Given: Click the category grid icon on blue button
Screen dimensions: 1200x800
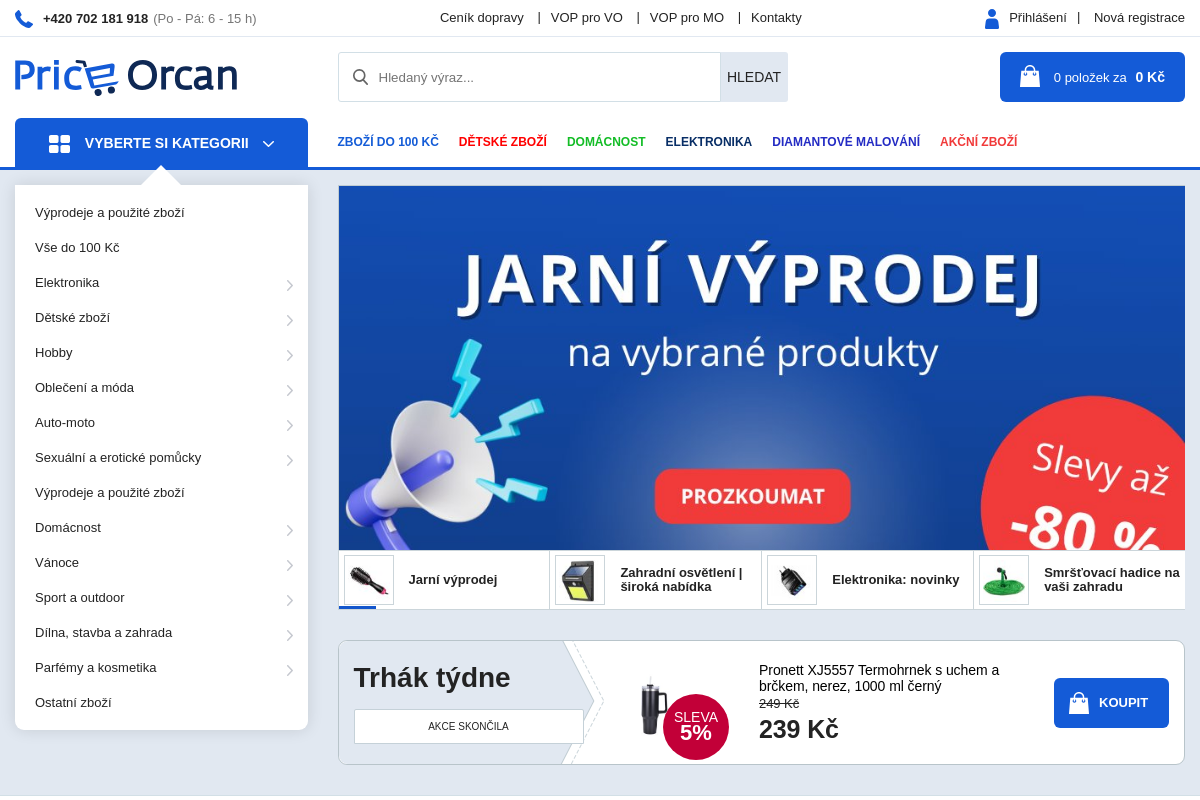Looking at the screenshot, I should pos(59,143).
